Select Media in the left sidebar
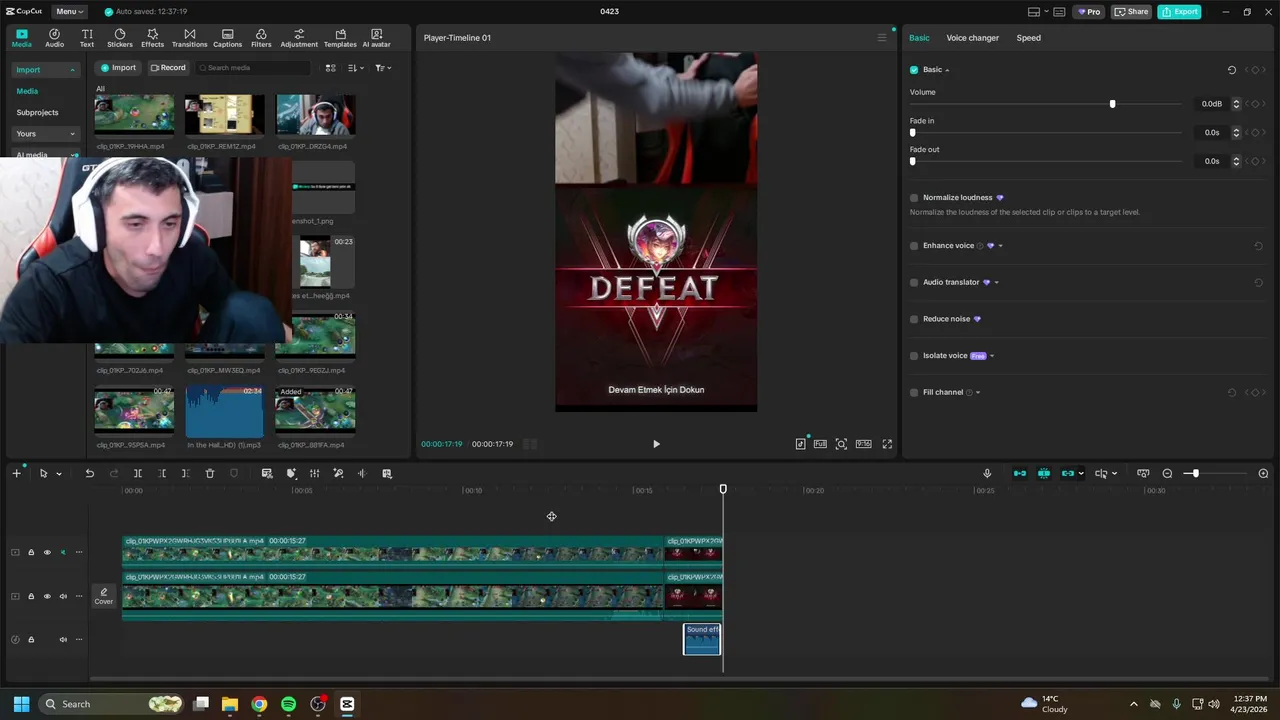Screen dimensions: 1280x720 click(27, 91)
